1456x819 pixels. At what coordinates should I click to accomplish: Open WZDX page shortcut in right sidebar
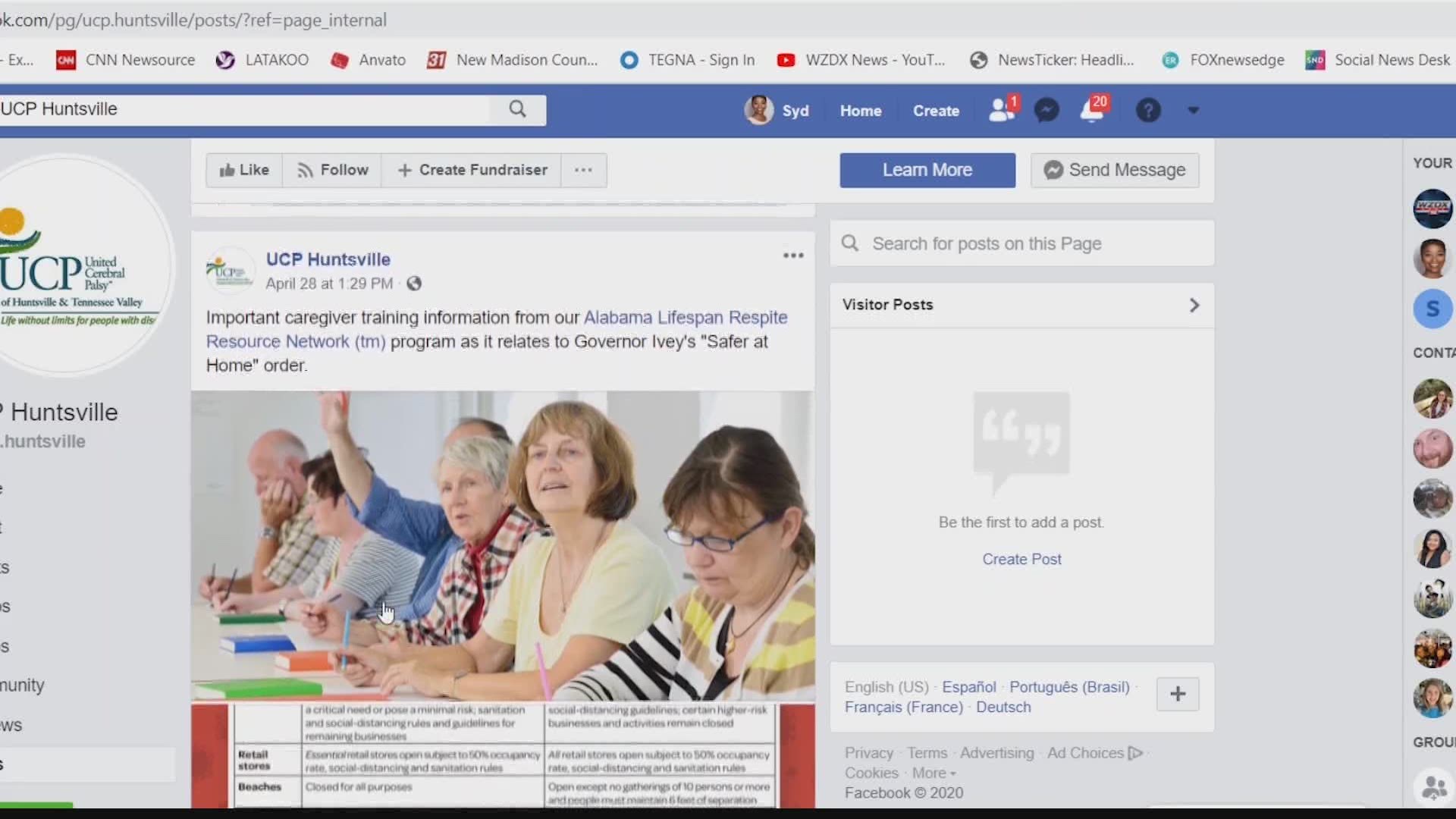(x=1432, y=209)
